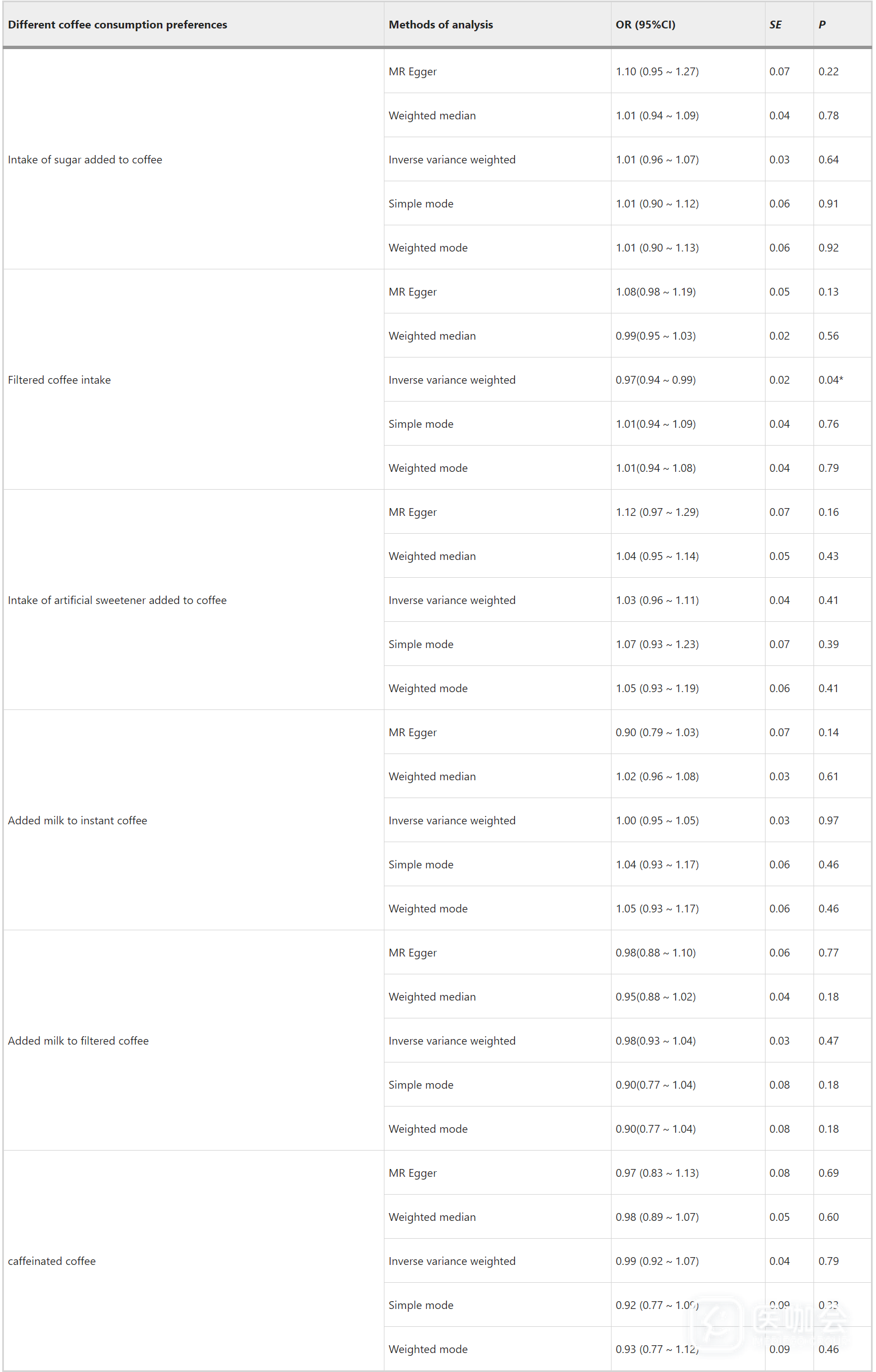Select the OR cell '0.90 (0.79 ~ 1.03)'
The image size is (876, 1372).
(x=657, y=732)
